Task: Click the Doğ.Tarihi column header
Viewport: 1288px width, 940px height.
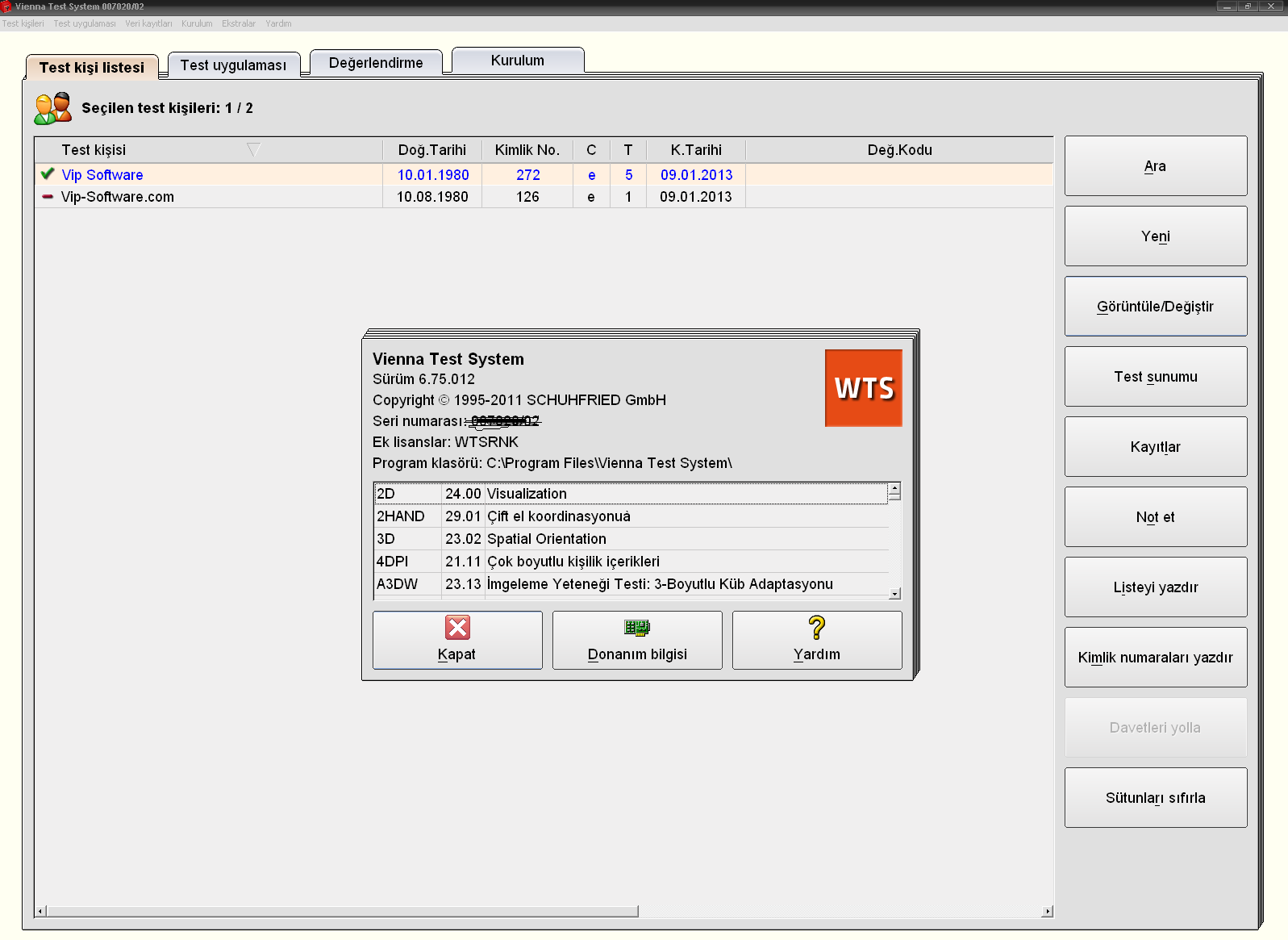Action: tap(432, 150)
